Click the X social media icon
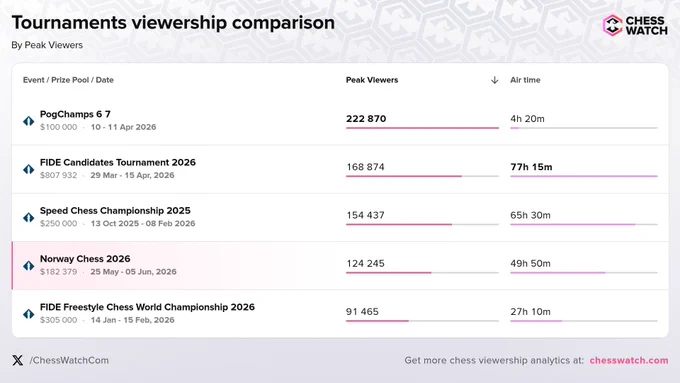This screenshot has height=383, width=680. pos(17,360)
